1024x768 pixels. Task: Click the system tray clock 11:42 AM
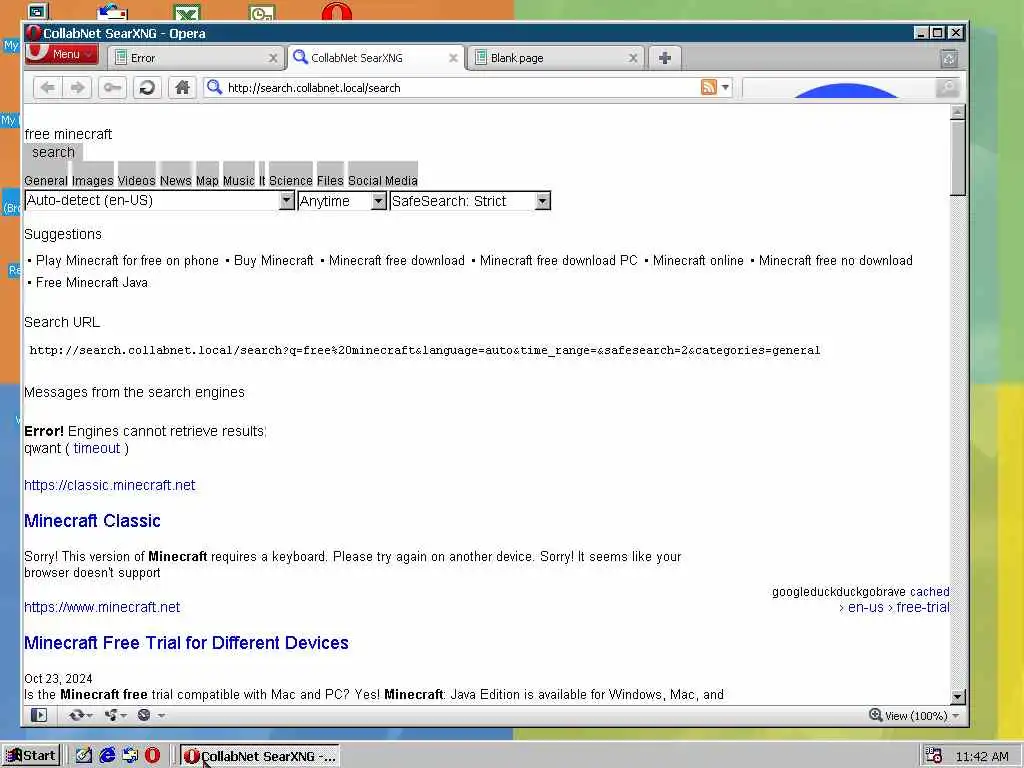click(x=982, y=757)
